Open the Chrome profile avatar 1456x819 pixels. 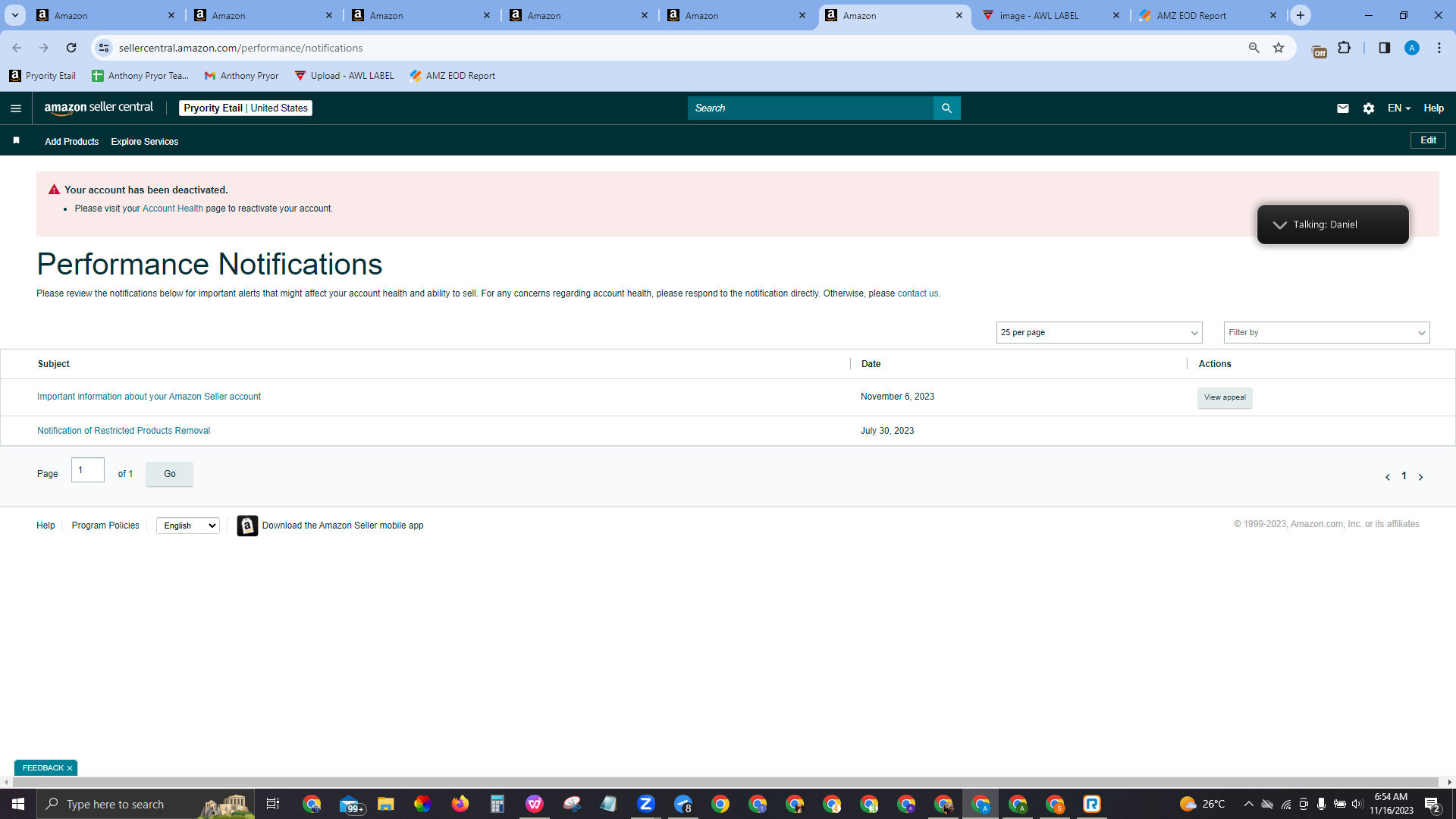[x=1411, y=48]
